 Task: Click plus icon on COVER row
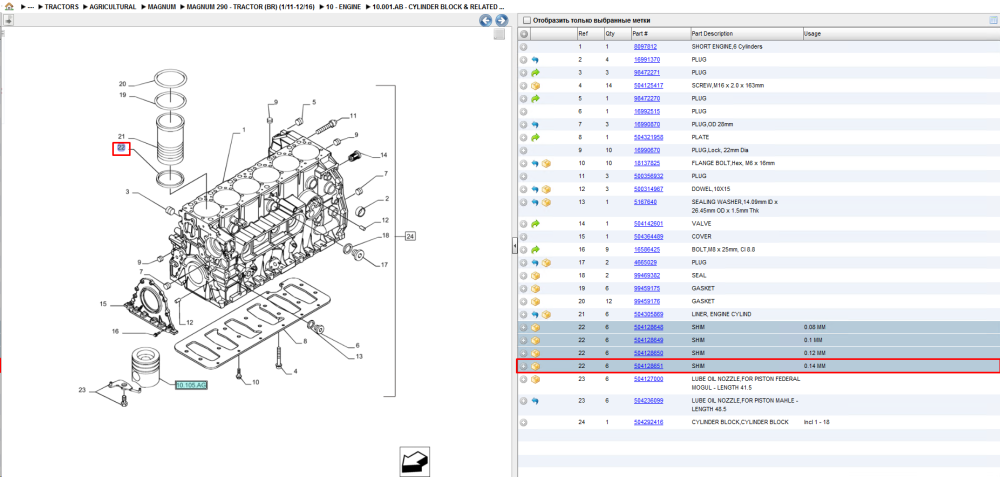524,237
